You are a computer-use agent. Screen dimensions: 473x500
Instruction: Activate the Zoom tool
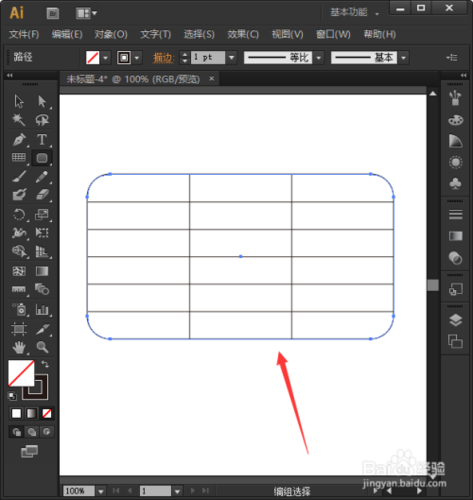pos(42,347)
